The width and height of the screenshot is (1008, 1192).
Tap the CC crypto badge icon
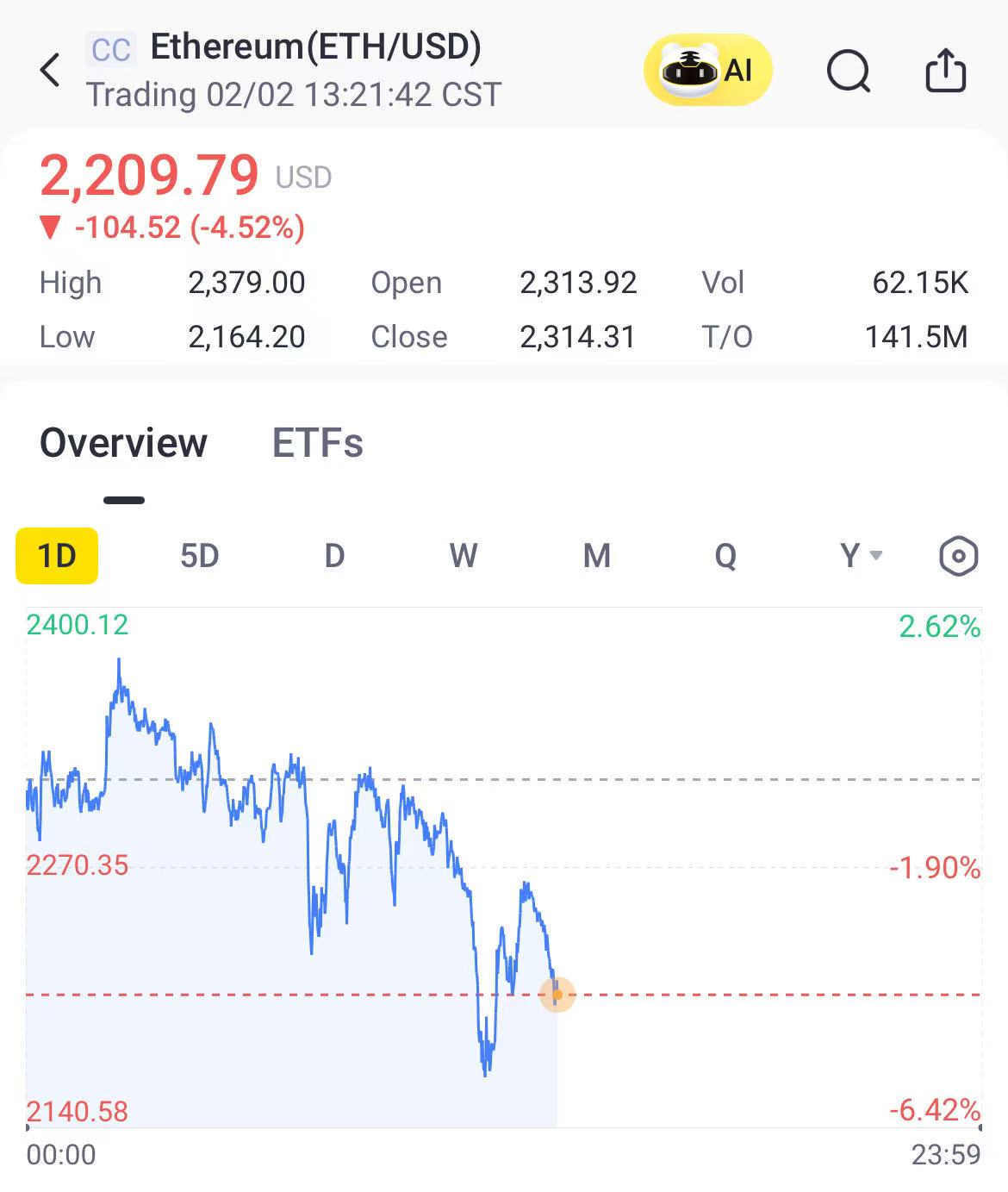pyautogui.click(x=111, y=50)
